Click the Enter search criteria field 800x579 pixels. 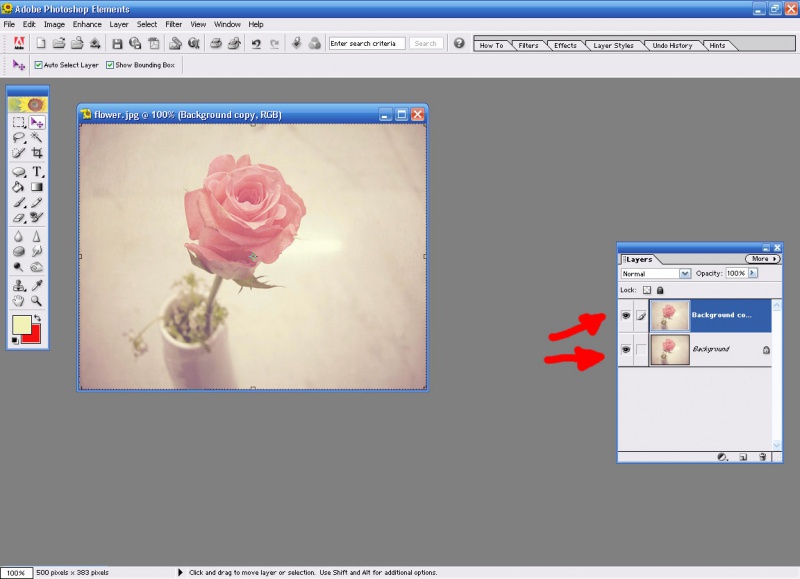pyautogui.click(x=366, y=43)
